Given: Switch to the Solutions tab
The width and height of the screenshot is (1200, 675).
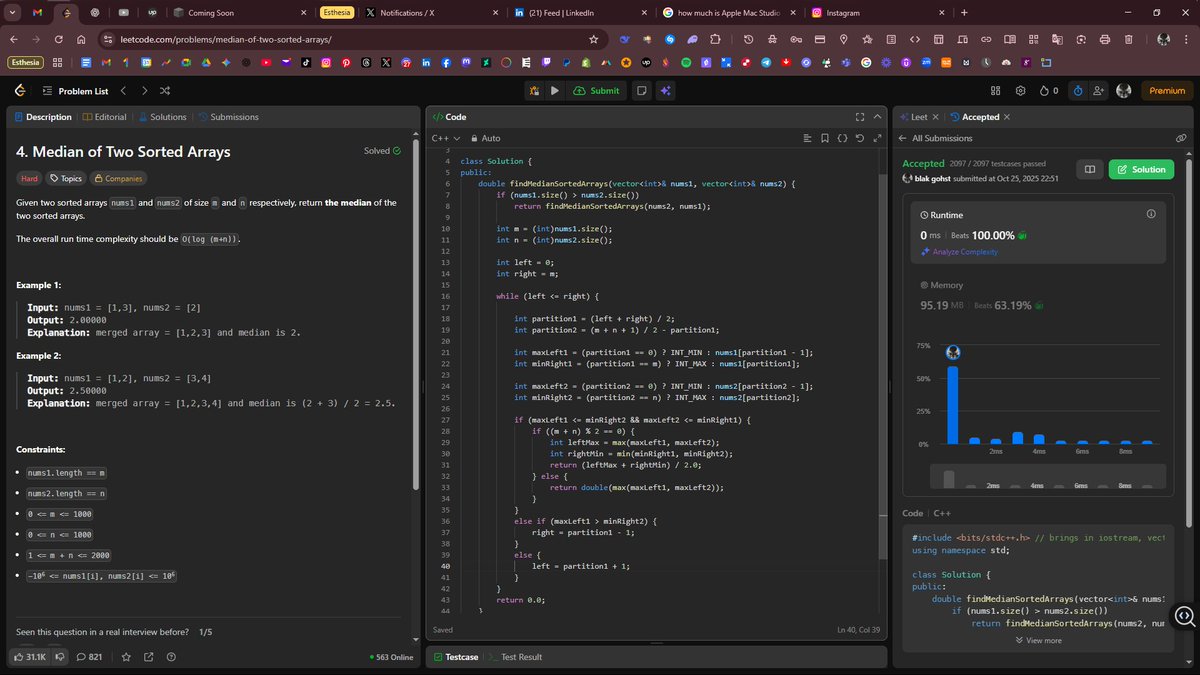Looking at the screenshot, I should pos(161,117).
